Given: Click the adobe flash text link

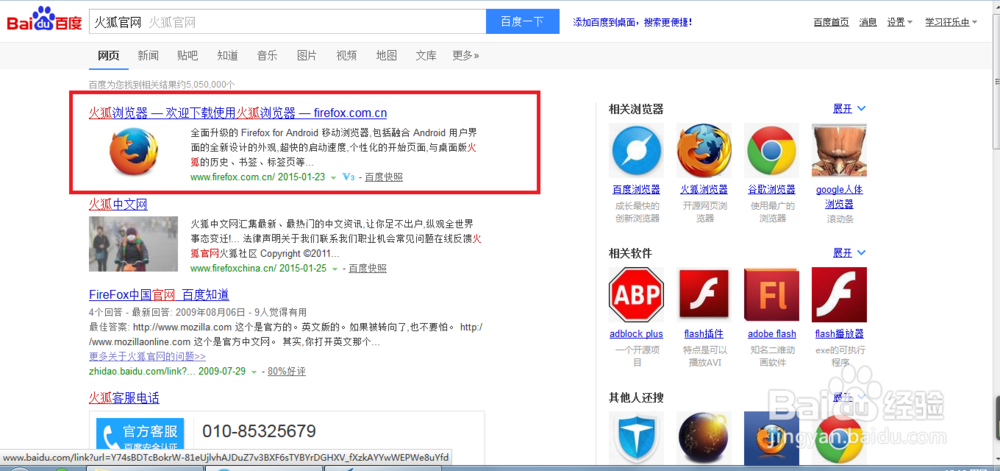Looking at the screenshot, I should point(771,334).
